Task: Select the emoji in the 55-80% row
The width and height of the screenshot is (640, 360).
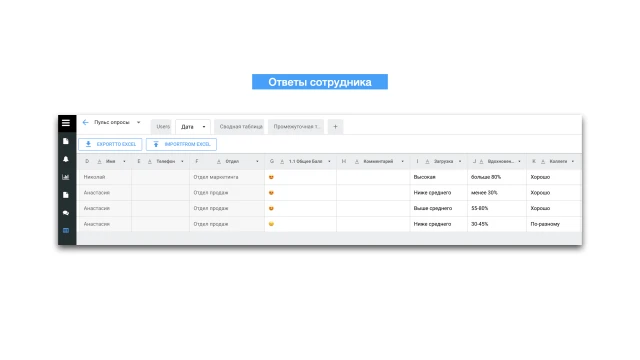Action: point(271,208)
